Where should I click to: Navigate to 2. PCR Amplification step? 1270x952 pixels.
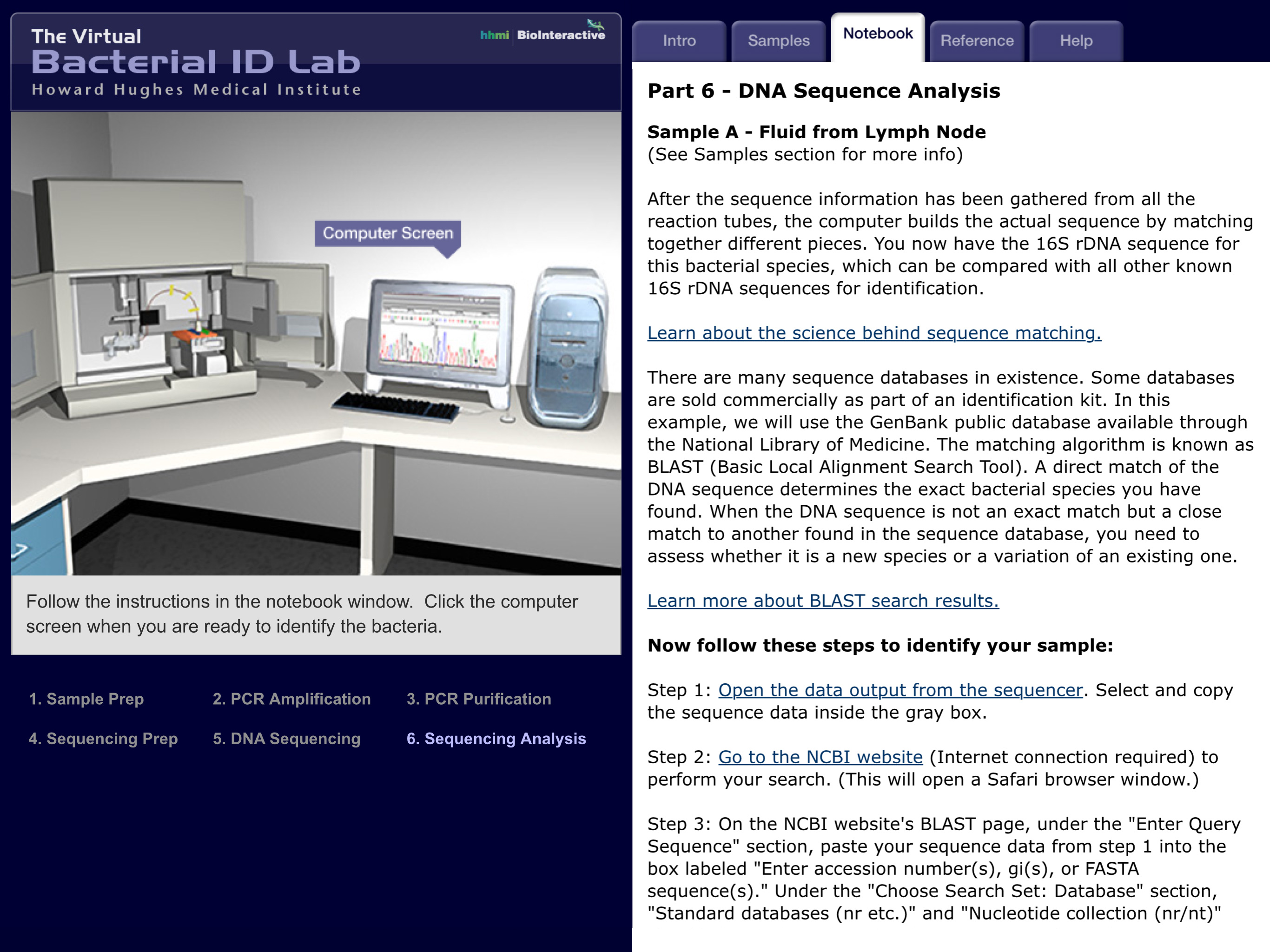point(291,700)
